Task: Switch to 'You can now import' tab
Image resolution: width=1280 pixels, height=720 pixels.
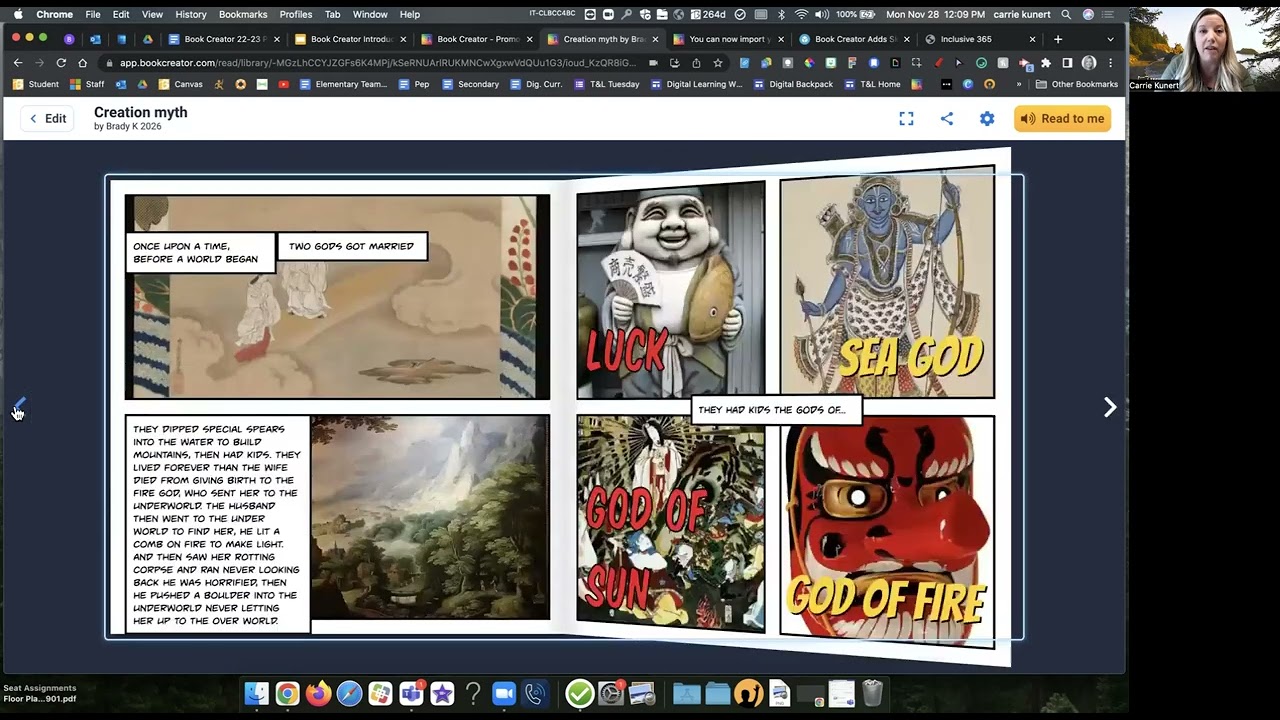Action: (730, 39)
